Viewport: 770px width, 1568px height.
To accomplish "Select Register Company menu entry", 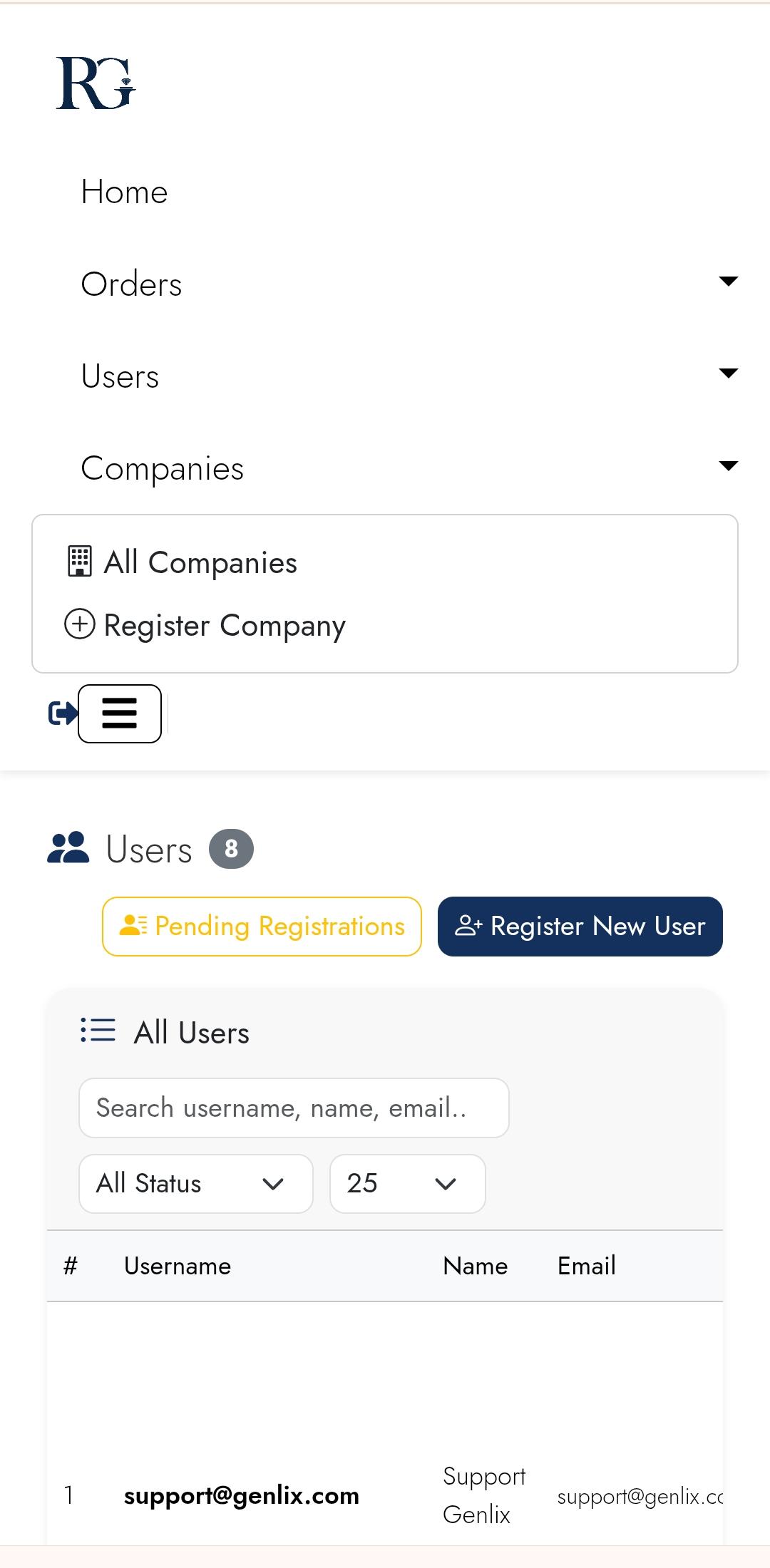I will [x=225, y=625].
